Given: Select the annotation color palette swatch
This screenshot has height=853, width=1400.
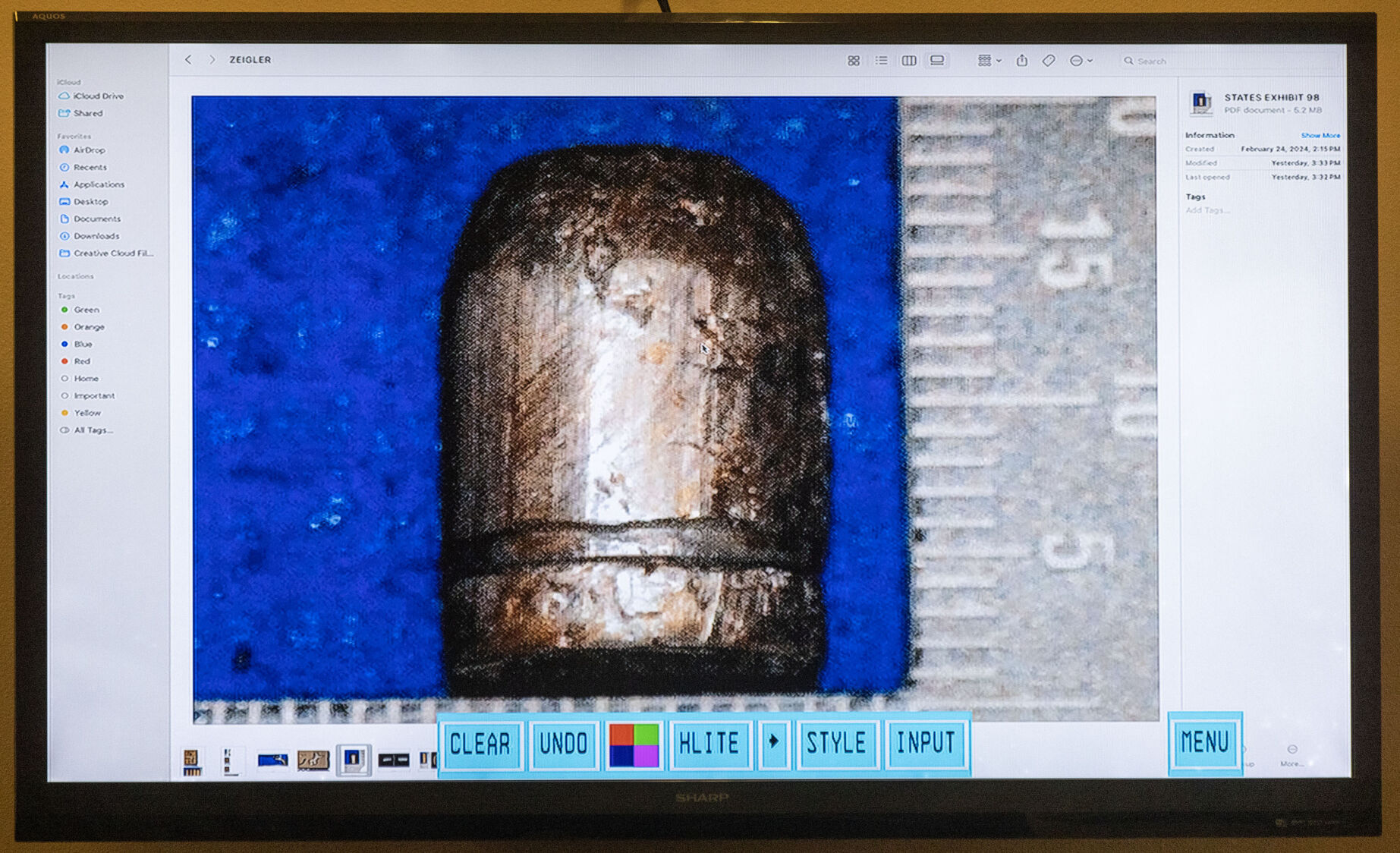Looking at the screenshot, I should 636,744.
